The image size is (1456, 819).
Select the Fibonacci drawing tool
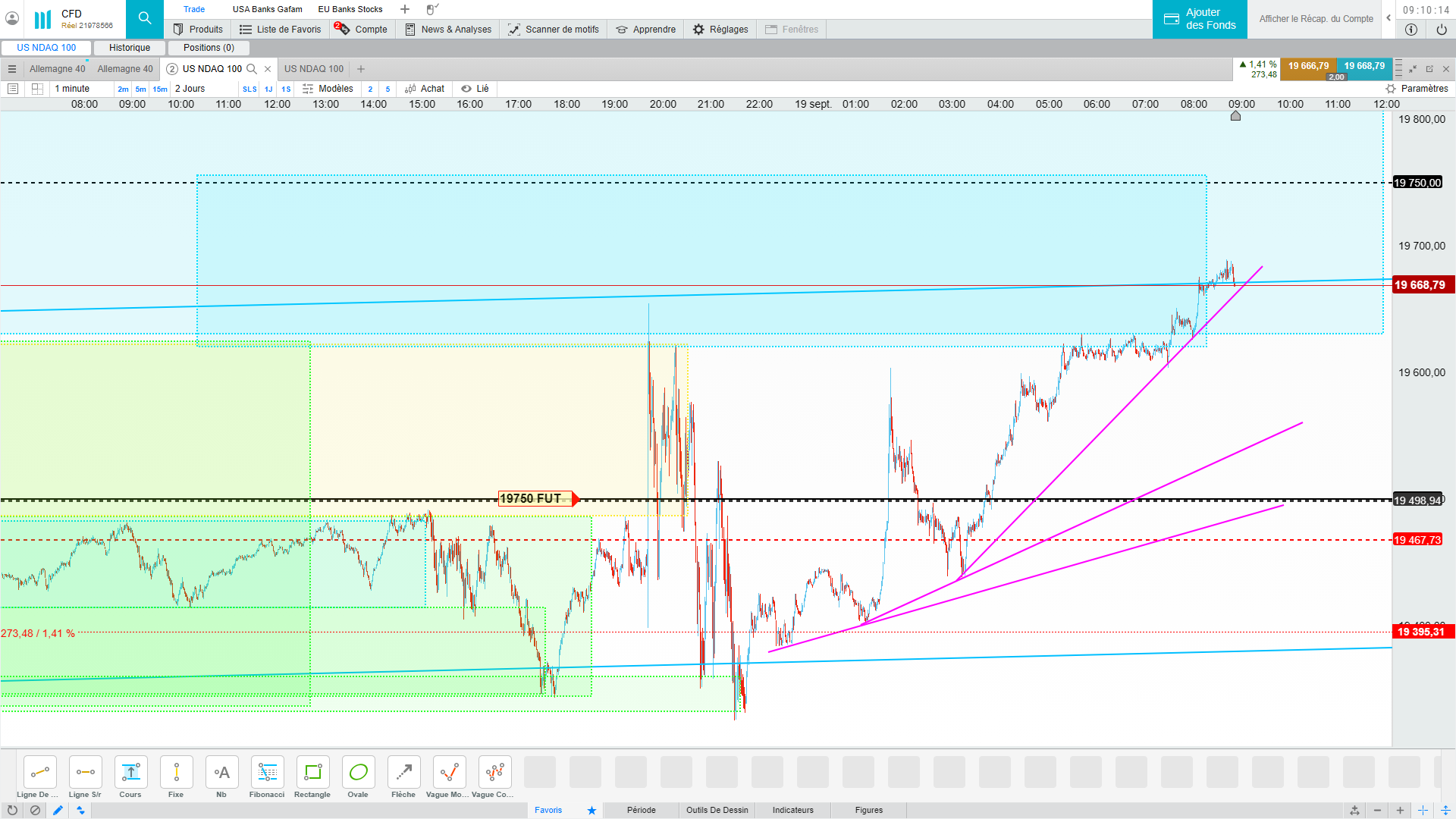(267, 773)
